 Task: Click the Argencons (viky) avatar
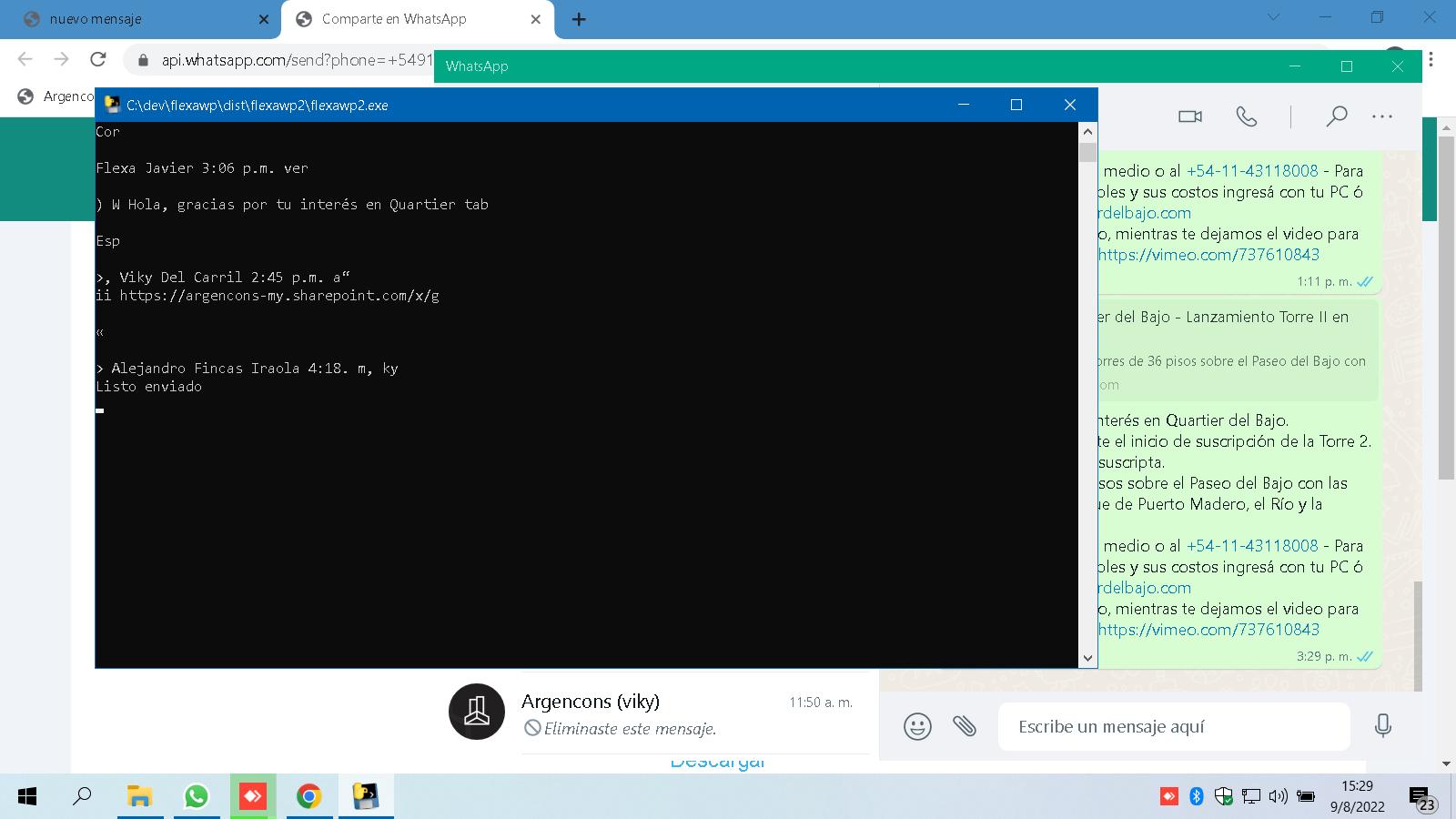click(x=476, y=712)
